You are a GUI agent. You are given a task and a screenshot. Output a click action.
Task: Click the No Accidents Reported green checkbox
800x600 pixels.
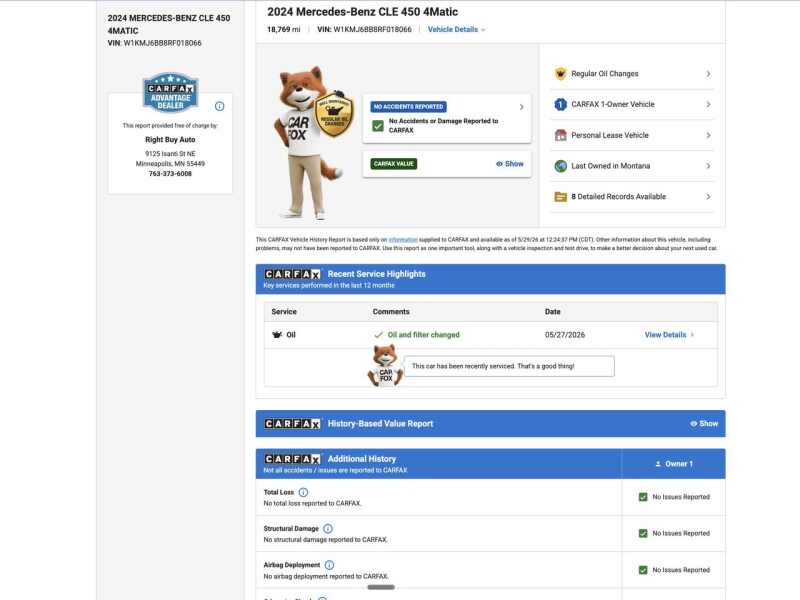[378, 126]
